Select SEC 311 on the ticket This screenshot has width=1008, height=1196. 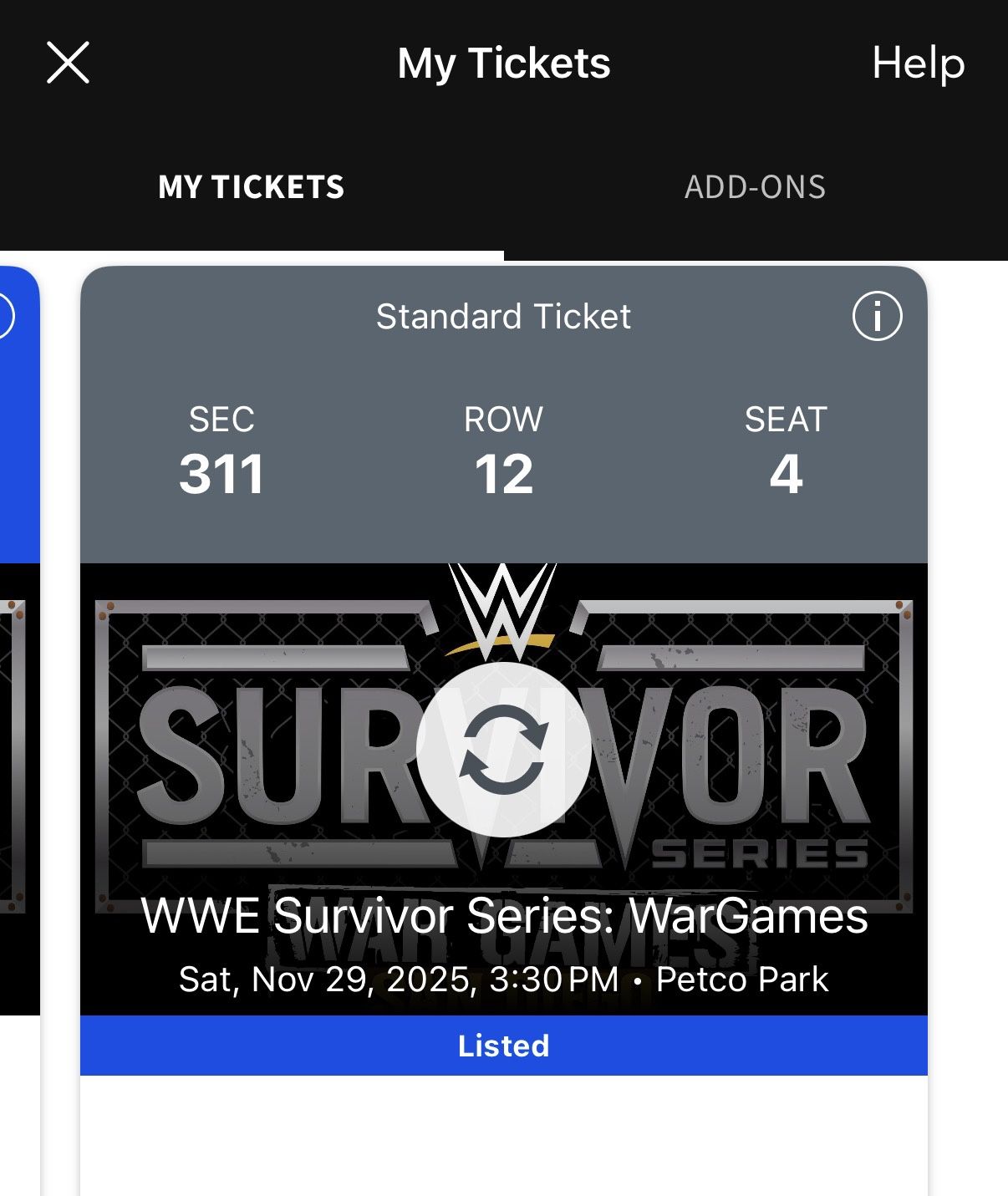222,451
